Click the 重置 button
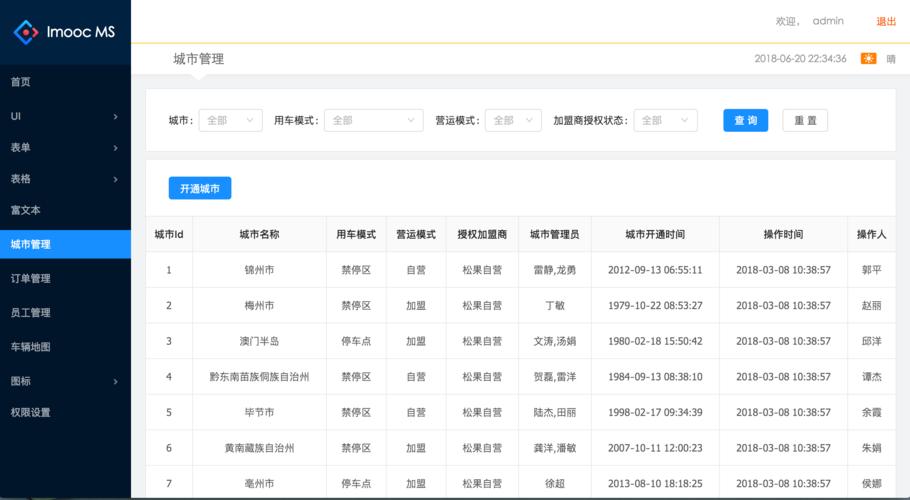The width and height of the screenshot is (910, 500). (x=805, y=120)
